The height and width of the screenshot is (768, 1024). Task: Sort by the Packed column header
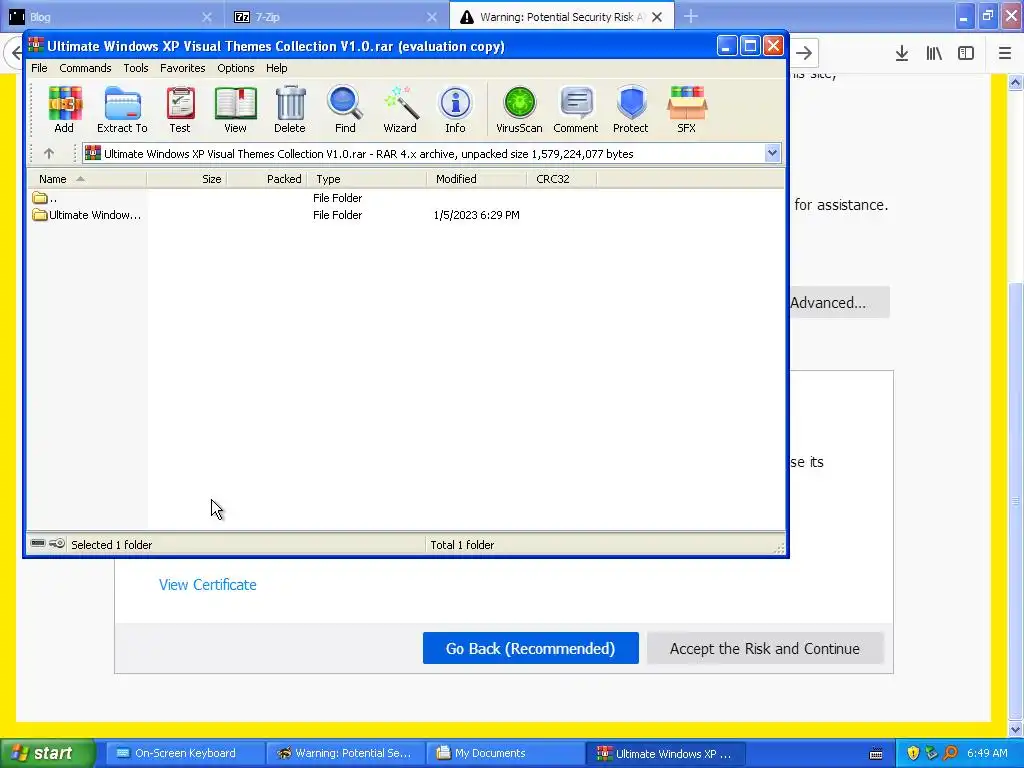pos(266,179)
